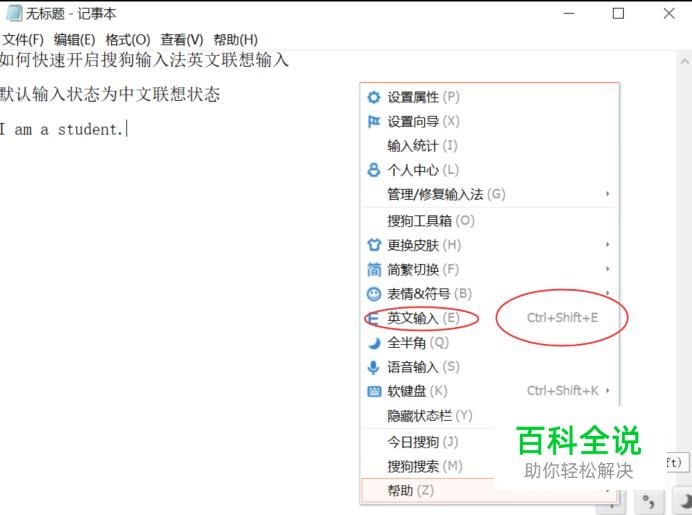Viewport: 692px width, 515px height.
Task: Click the flag icon beside 设置向导
Action: (374, 121)
